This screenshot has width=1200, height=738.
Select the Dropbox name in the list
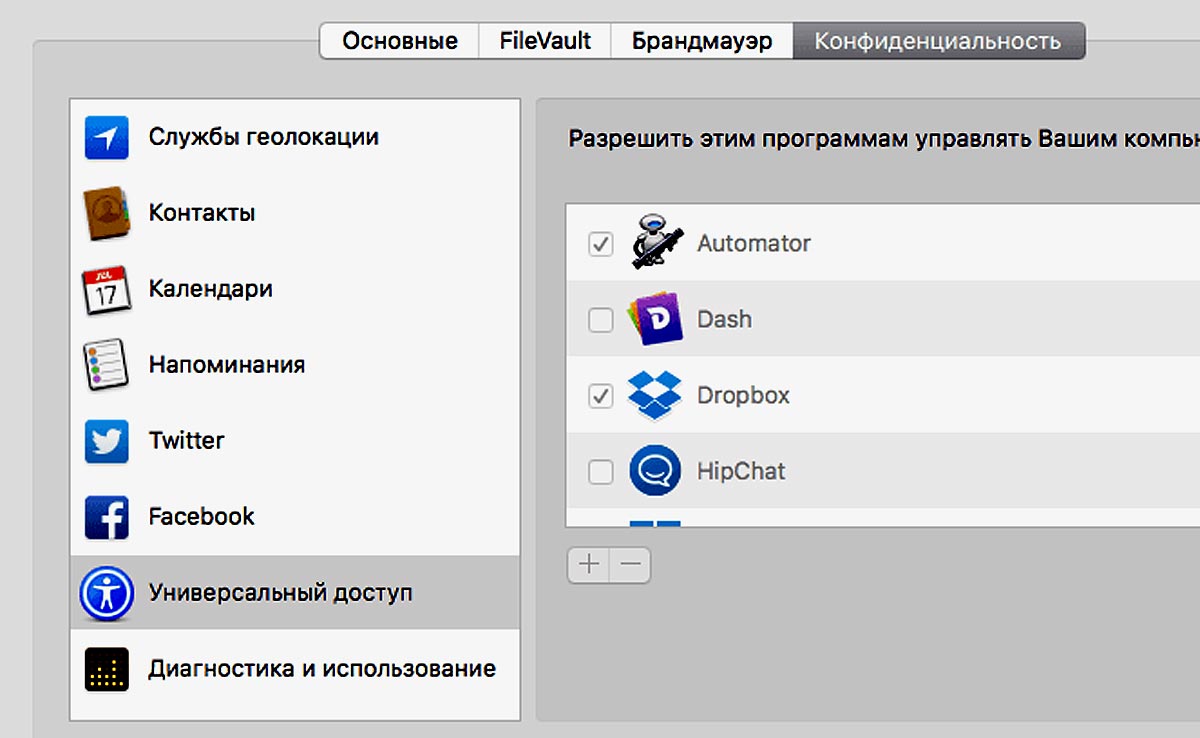pyautogui.click(x=743, y=396)
